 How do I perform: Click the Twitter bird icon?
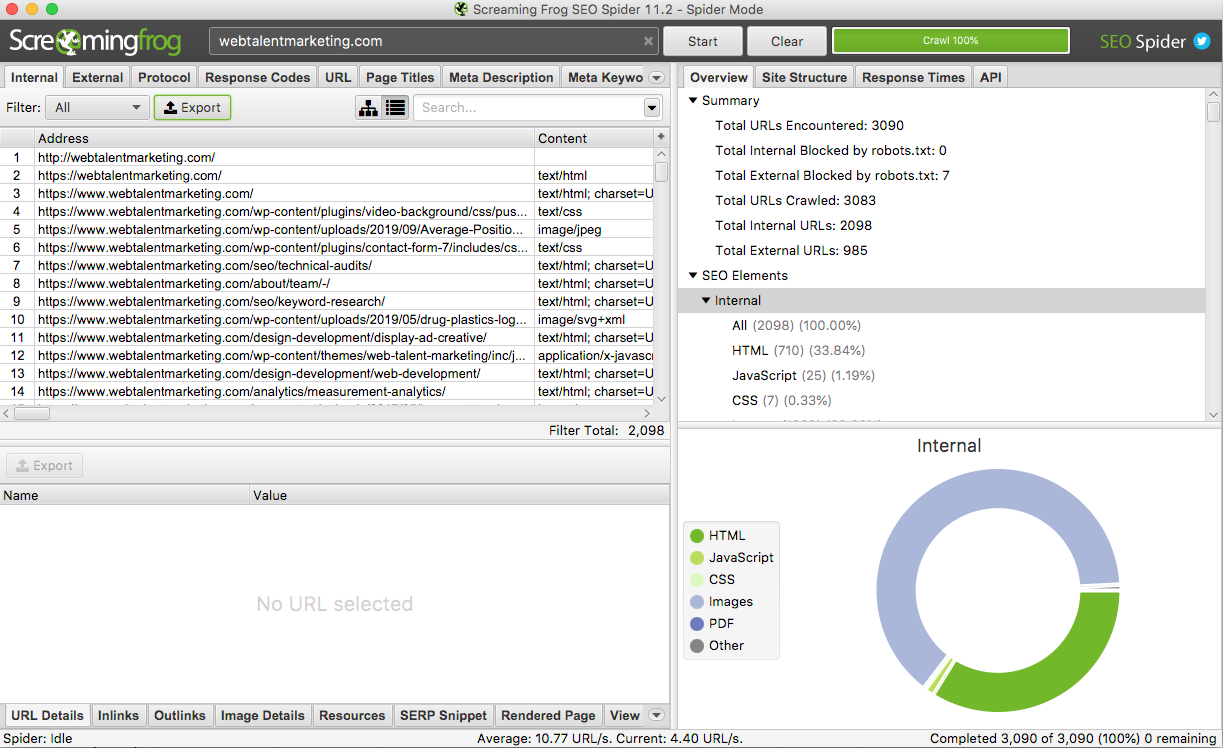coord(1202,41)
